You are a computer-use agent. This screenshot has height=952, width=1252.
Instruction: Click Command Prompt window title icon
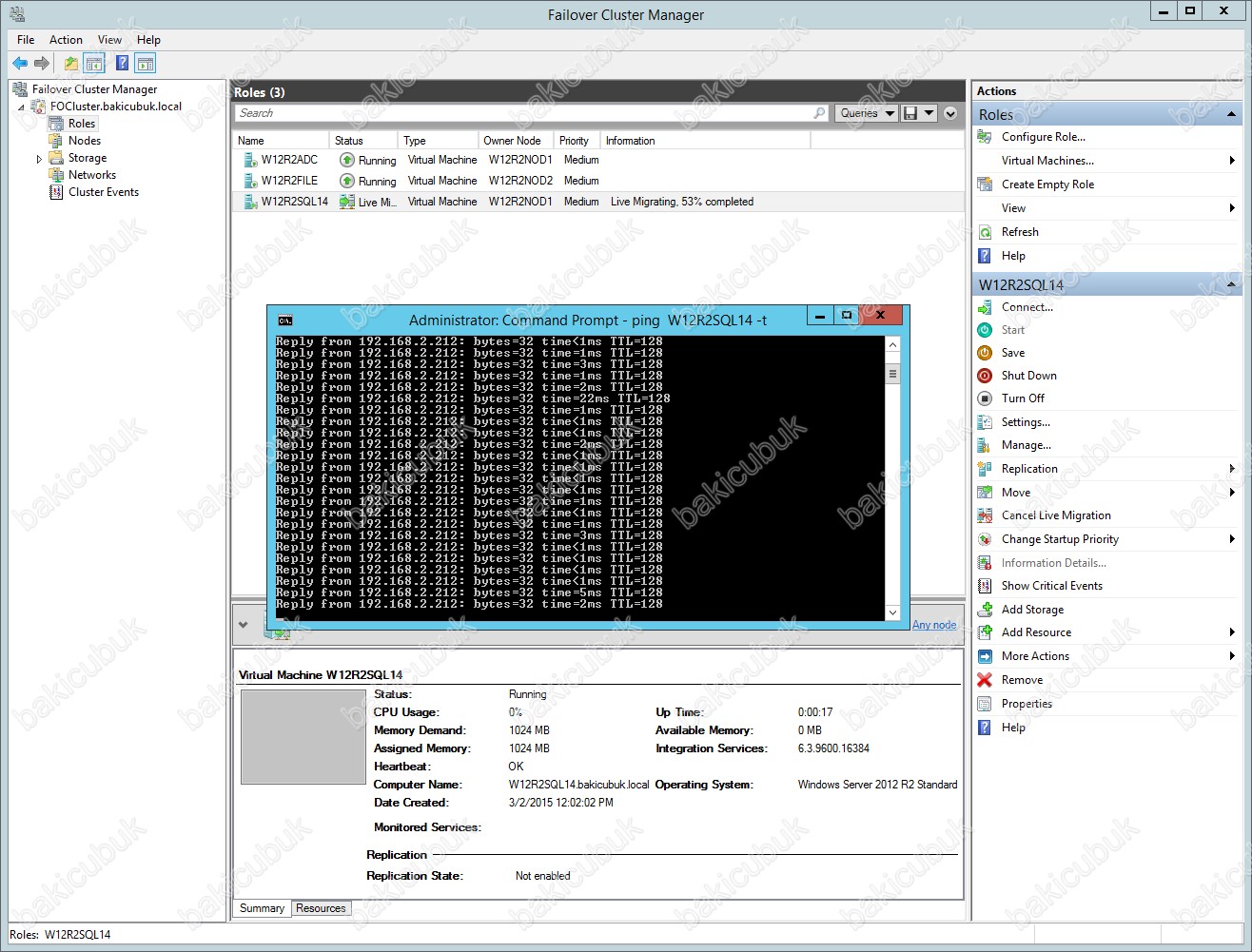(285, 321)
